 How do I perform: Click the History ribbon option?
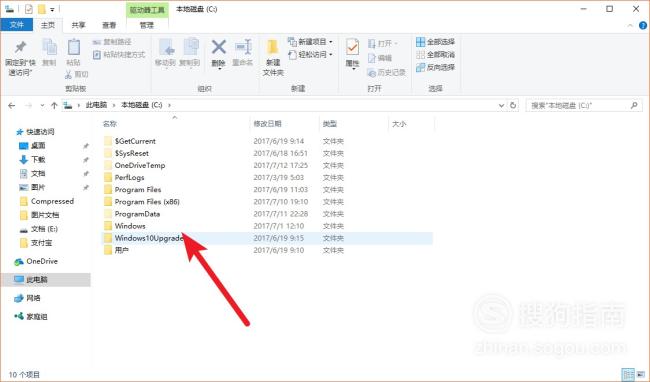(386, 73)
